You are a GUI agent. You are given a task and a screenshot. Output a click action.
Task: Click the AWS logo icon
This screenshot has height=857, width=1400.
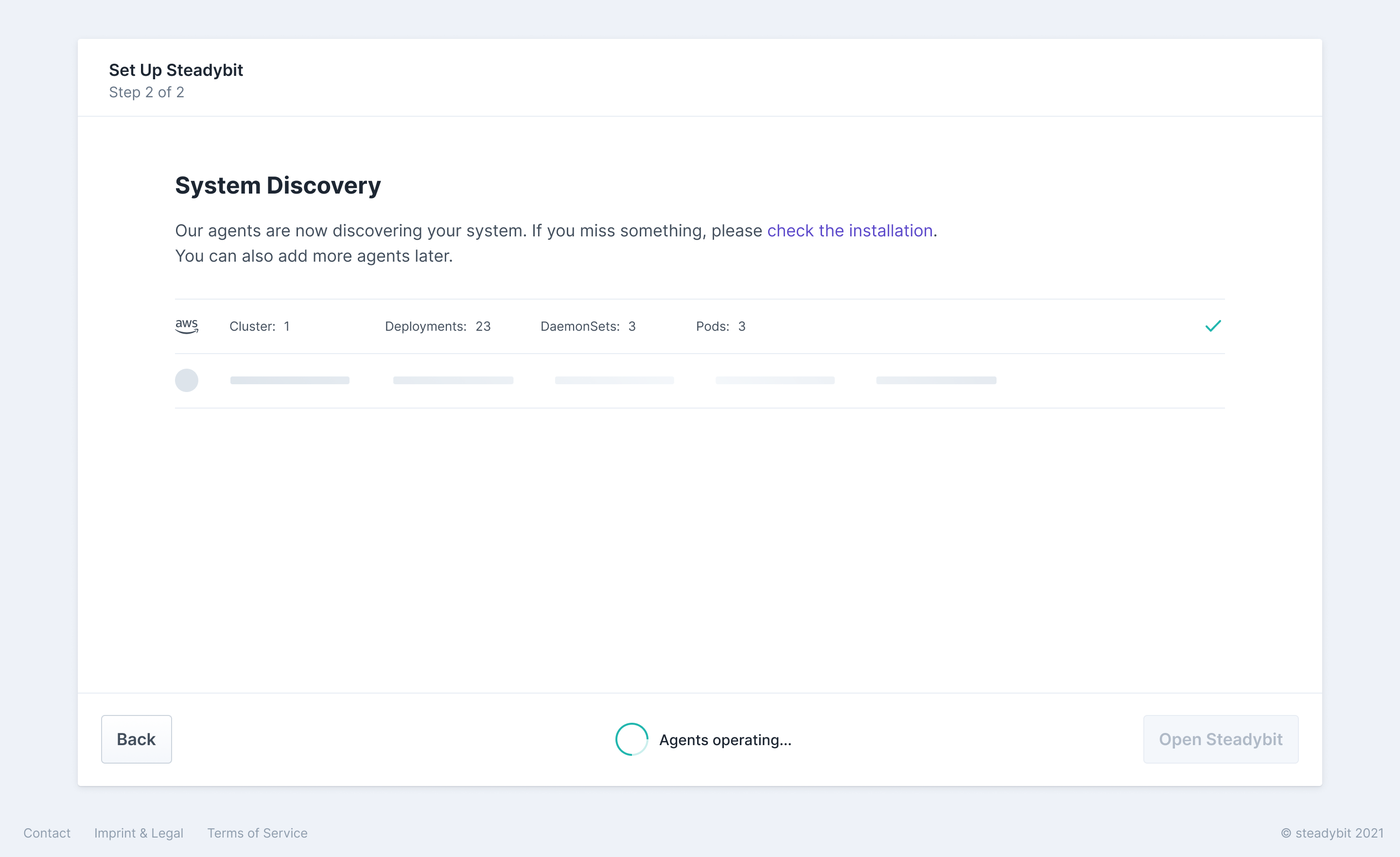186,326
